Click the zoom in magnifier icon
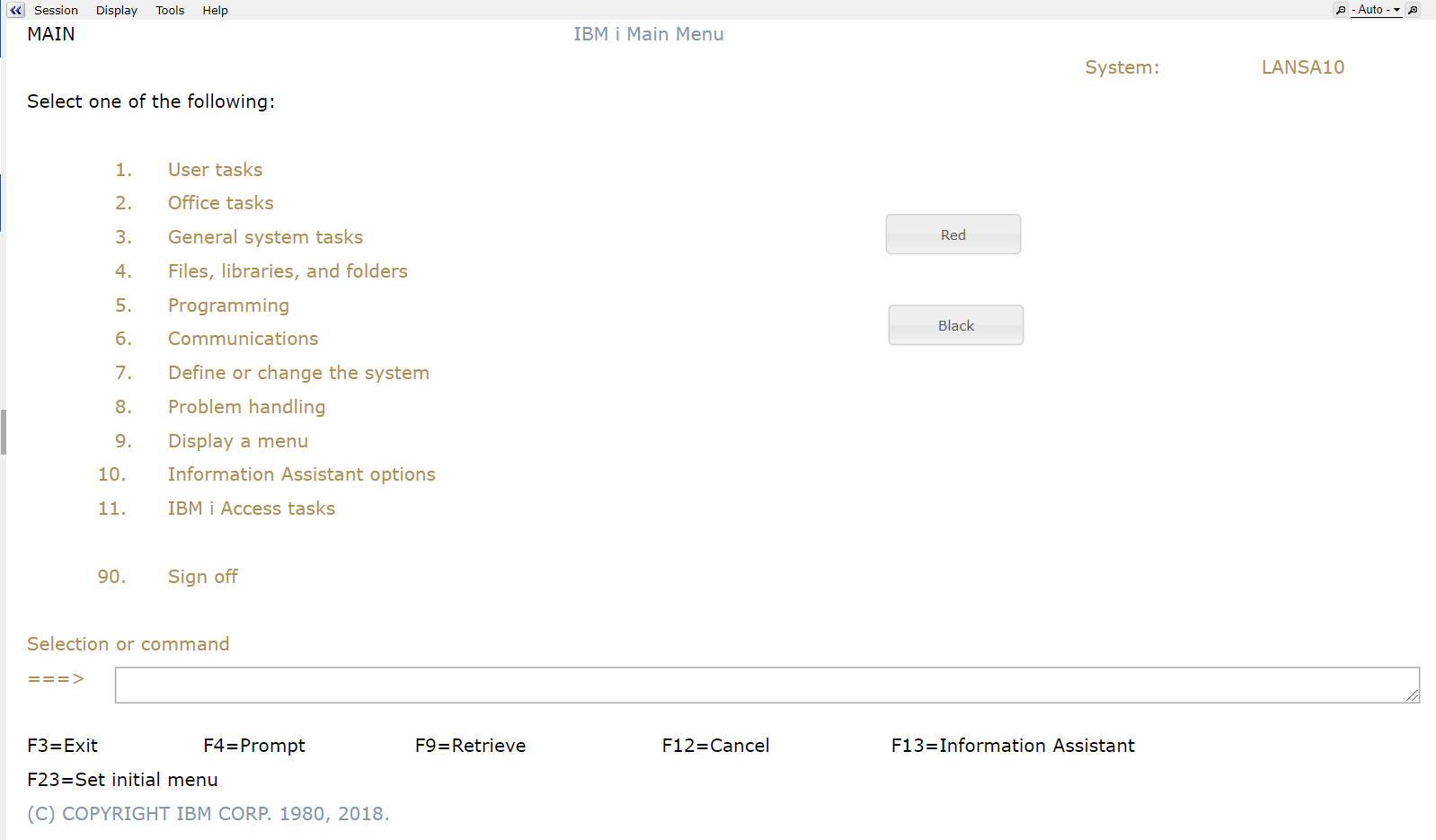The image size is (1436, 840). point(1414,10)
